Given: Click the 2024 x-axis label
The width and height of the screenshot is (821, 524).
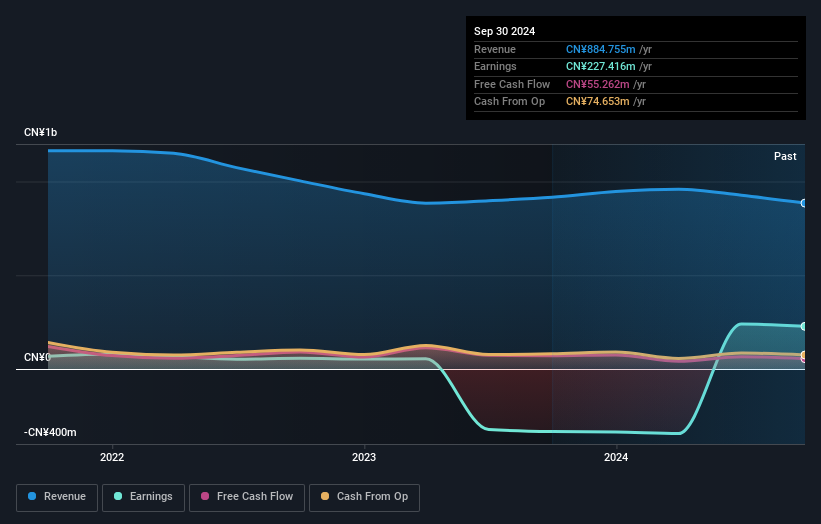Looking at the screenshot, I should coord(616,457).
